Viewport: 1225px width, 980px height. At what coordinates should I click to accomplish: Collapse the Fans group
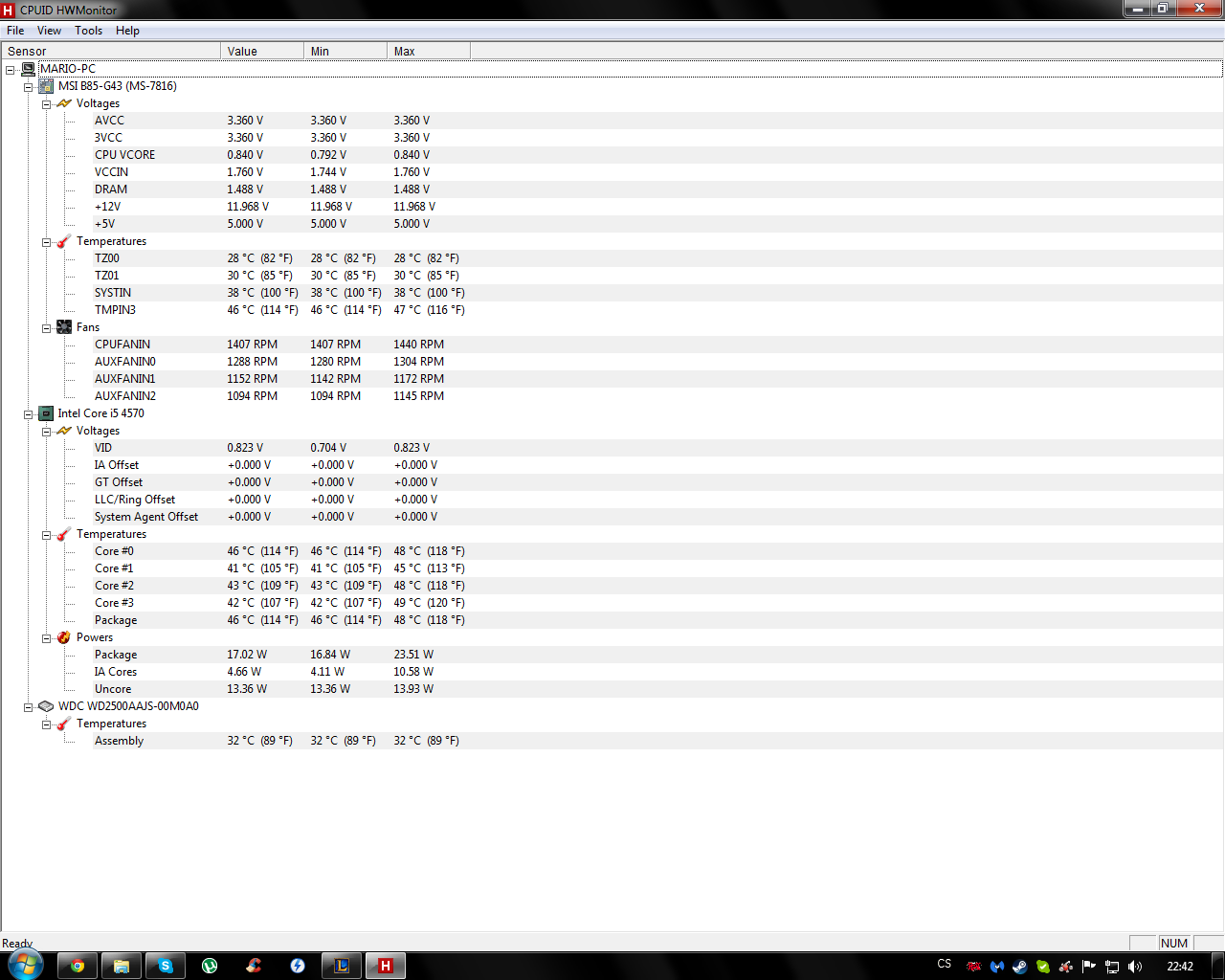[x=46, y=328]
